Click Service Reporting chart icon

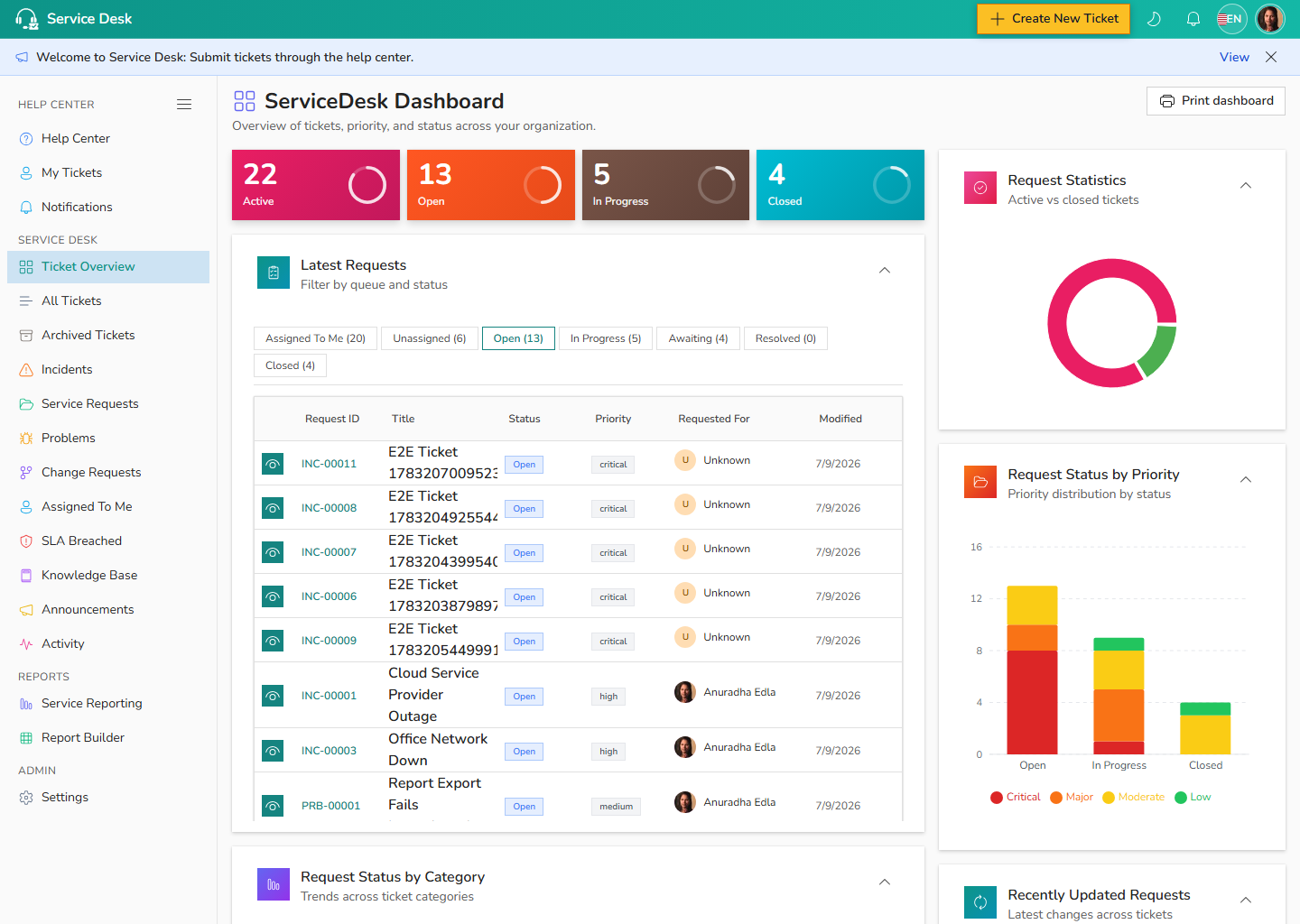coord(26,704)
